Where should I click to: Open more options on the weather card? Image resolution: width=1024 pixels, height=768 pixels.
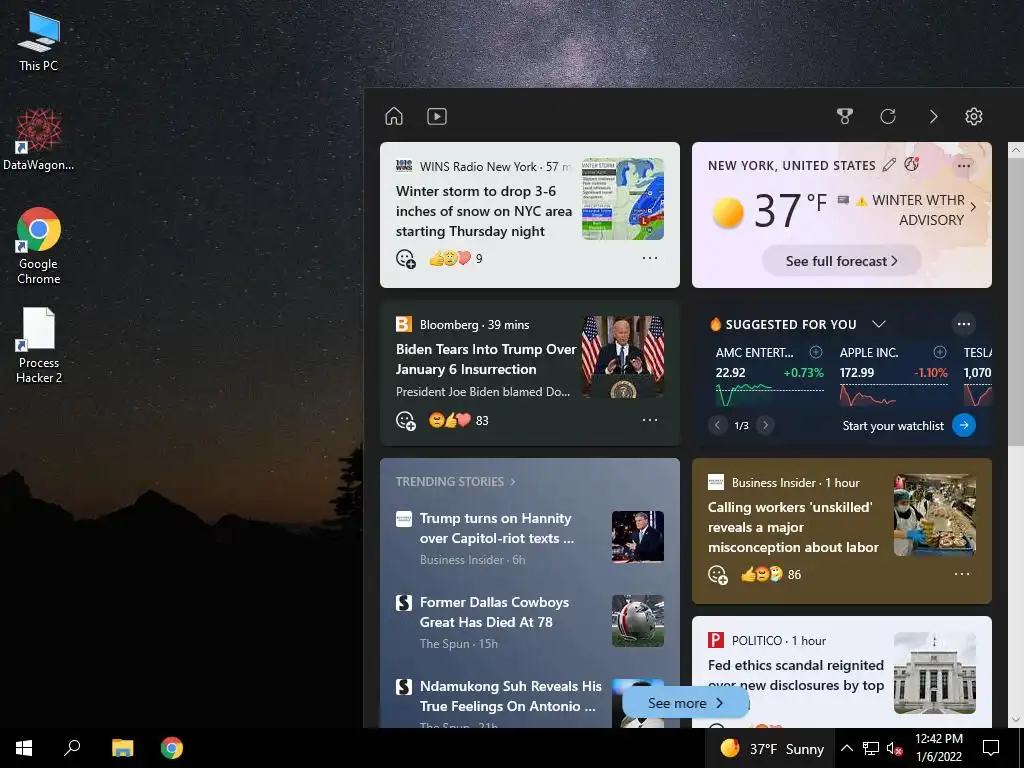[x=964, y=166]
